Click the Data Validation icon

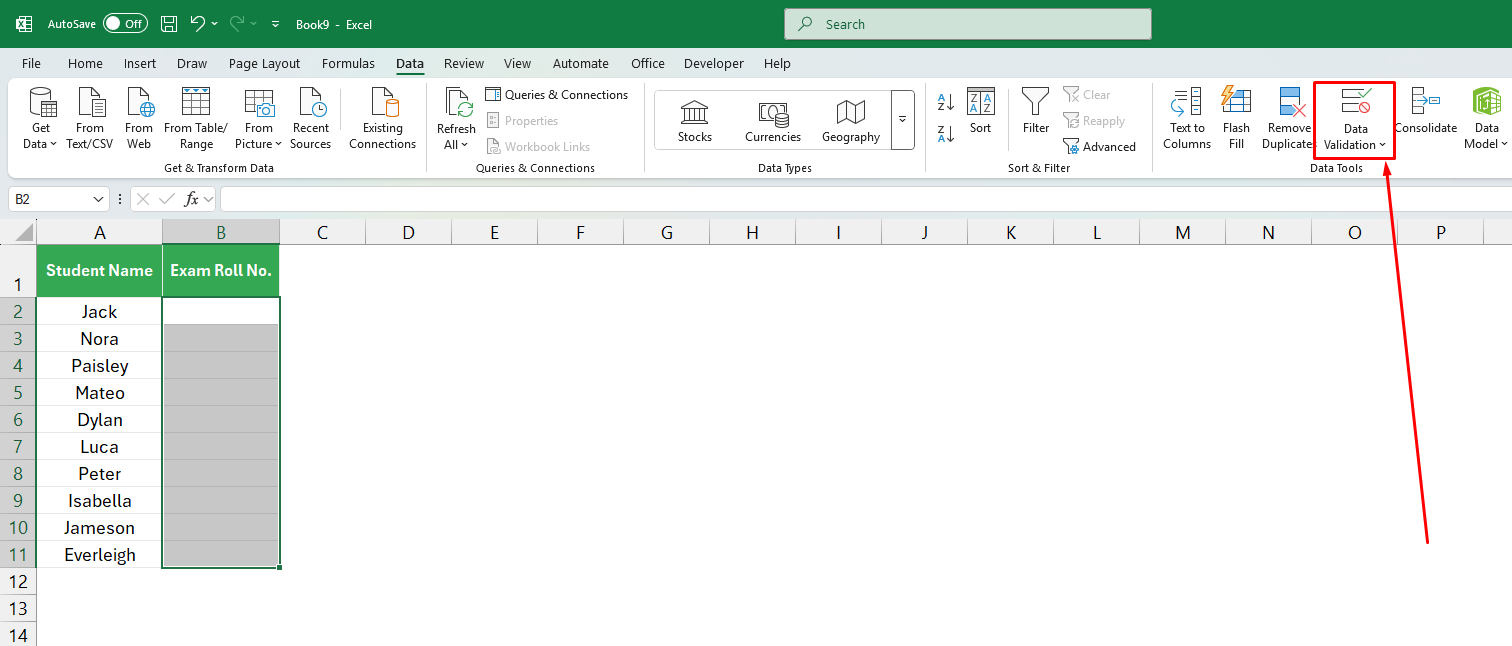pos(1356,102)
